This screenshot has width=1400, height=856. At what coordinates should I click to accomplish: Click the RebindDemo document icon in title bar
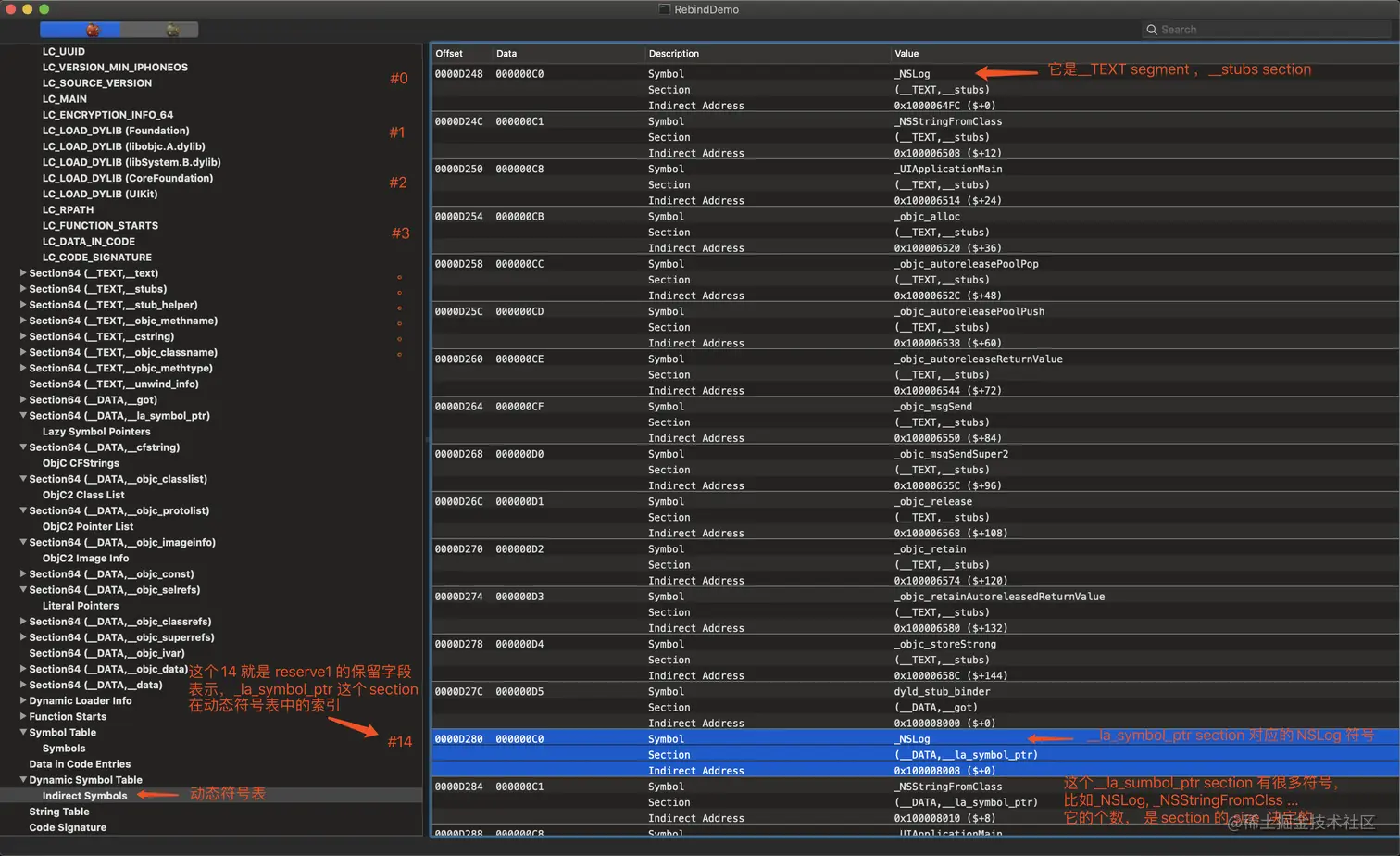pos(664,9)
